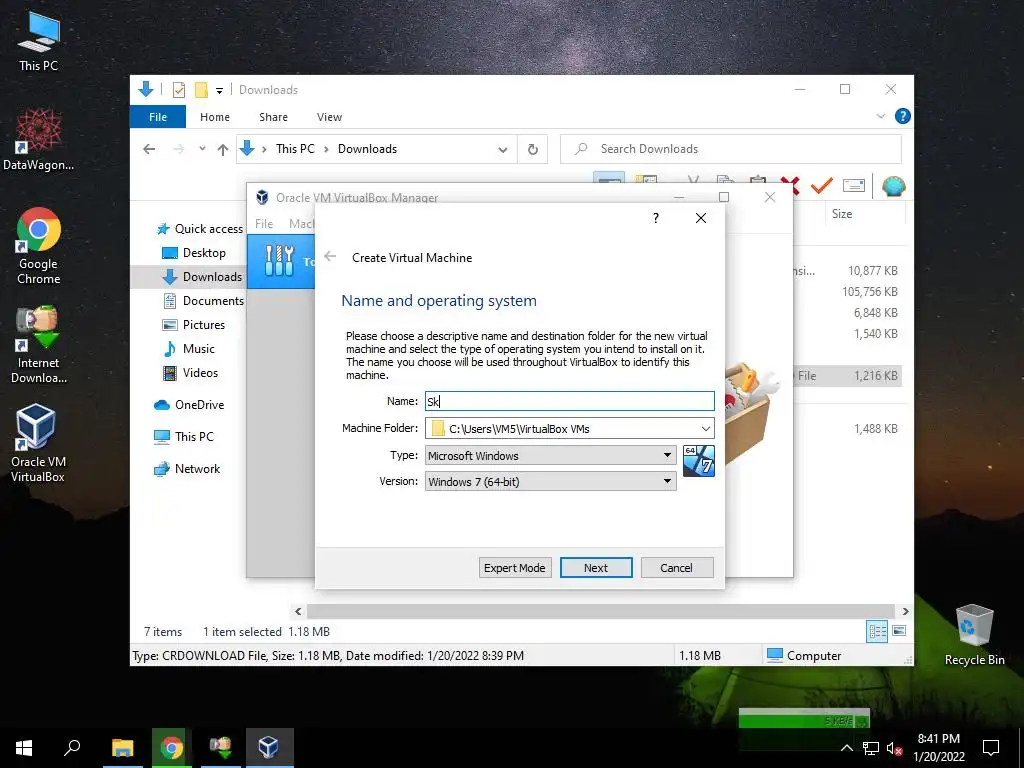This screenshot has height=768, width=1024.
Task: Click This PC in the address breadcrumb
Action: tap(295, 149)
